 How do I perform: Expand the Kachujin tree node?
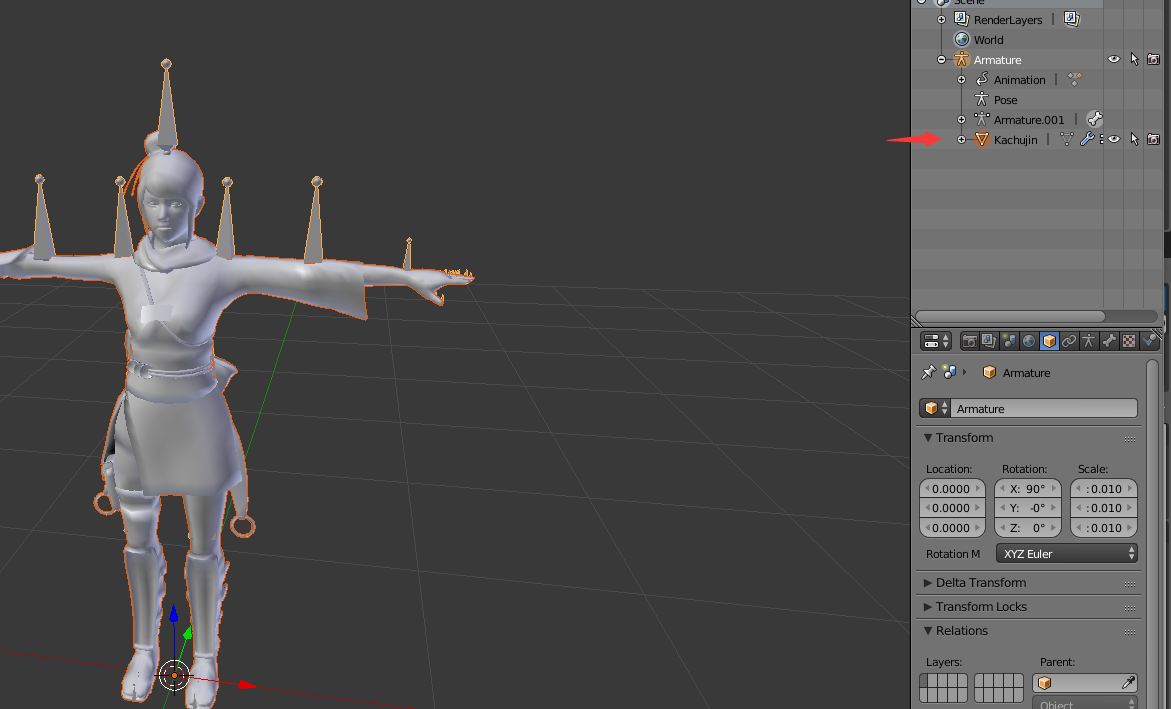point(961,140)
